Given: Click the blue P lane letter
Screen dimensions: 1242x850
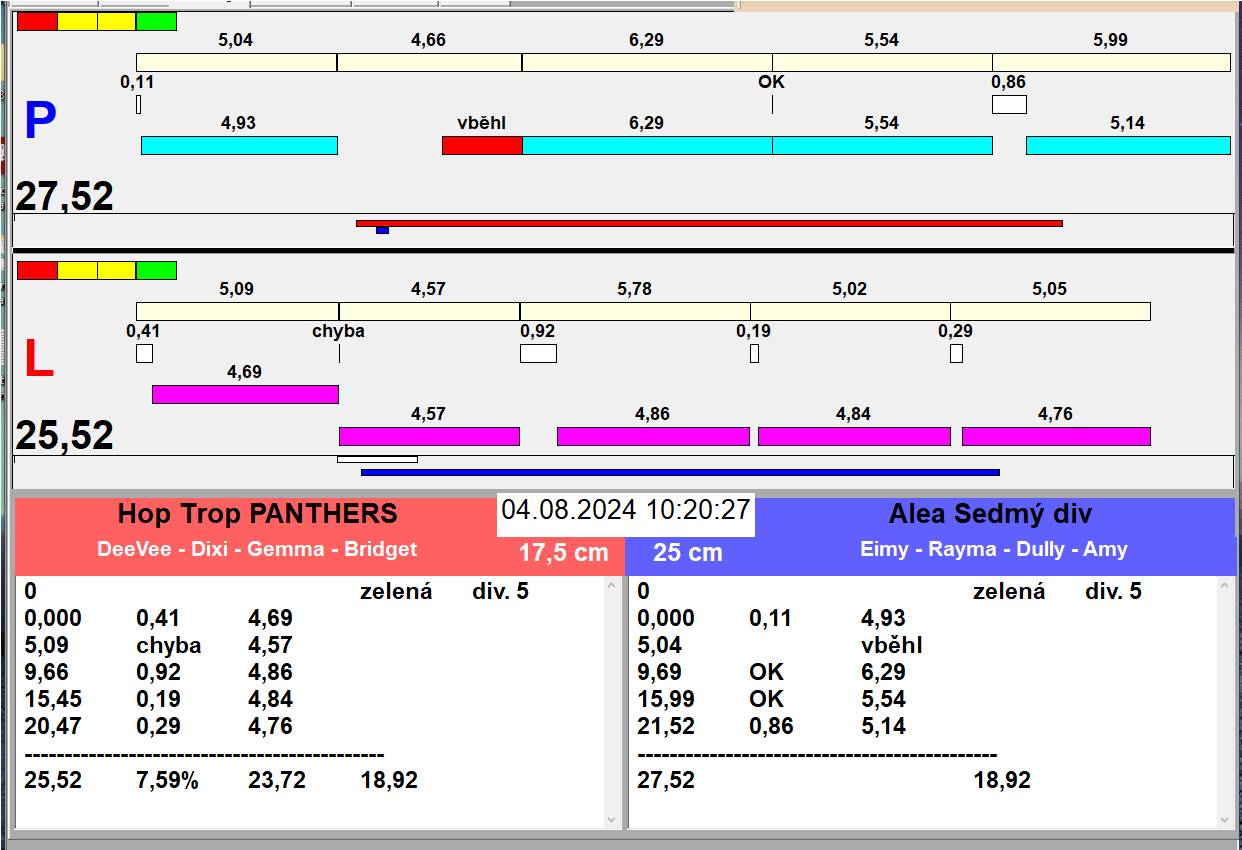Looking at the screenshot, I should (40, 122).
